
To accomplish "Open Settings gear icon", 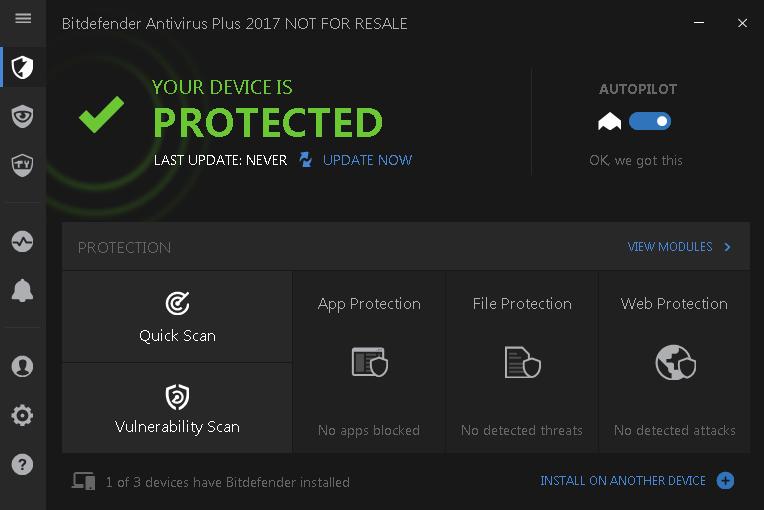I will tap(22, 416).
